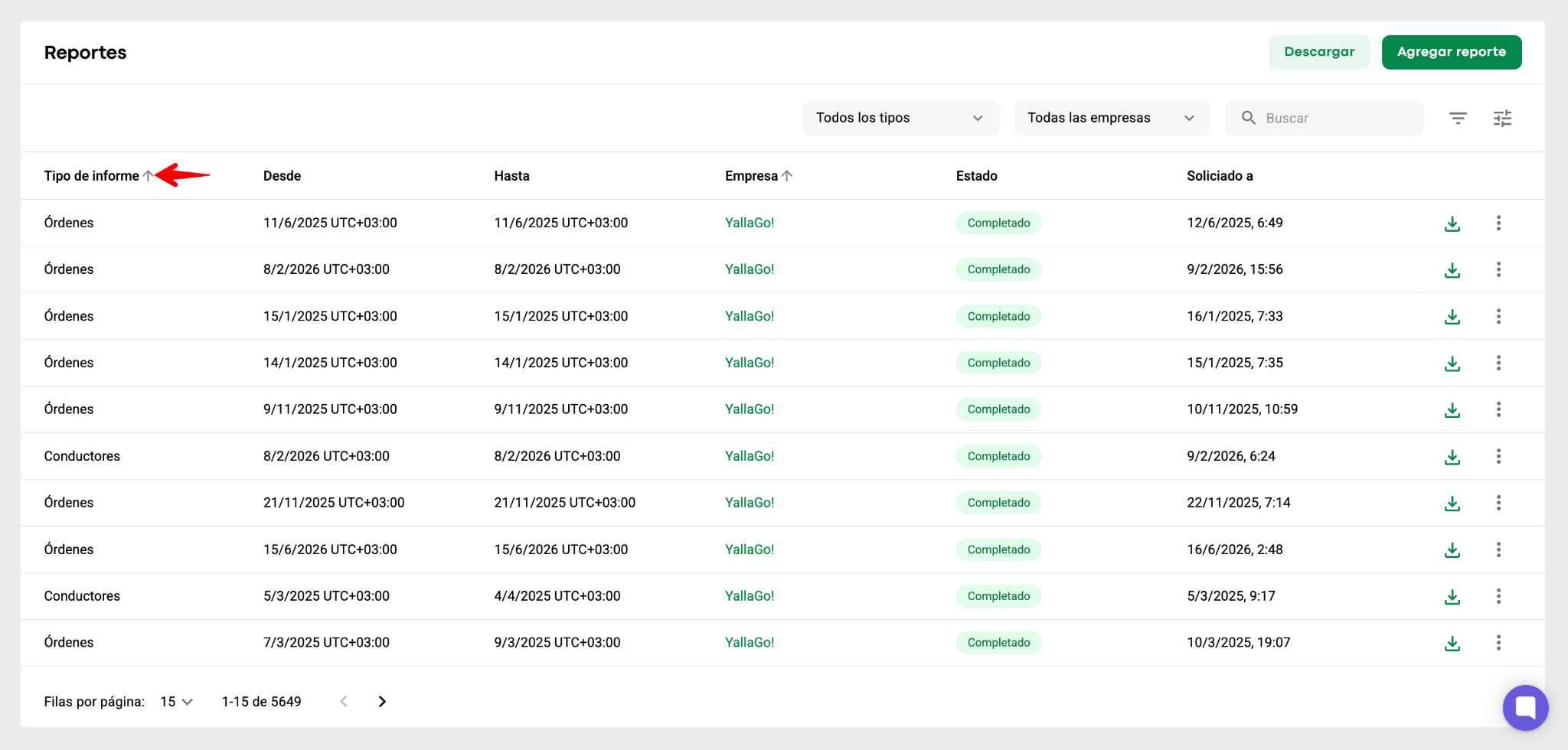Viewport: 1568px width, 750px height.
Task: Download report requested 16/6/2026, 2:48
Action: (1452, 550)
